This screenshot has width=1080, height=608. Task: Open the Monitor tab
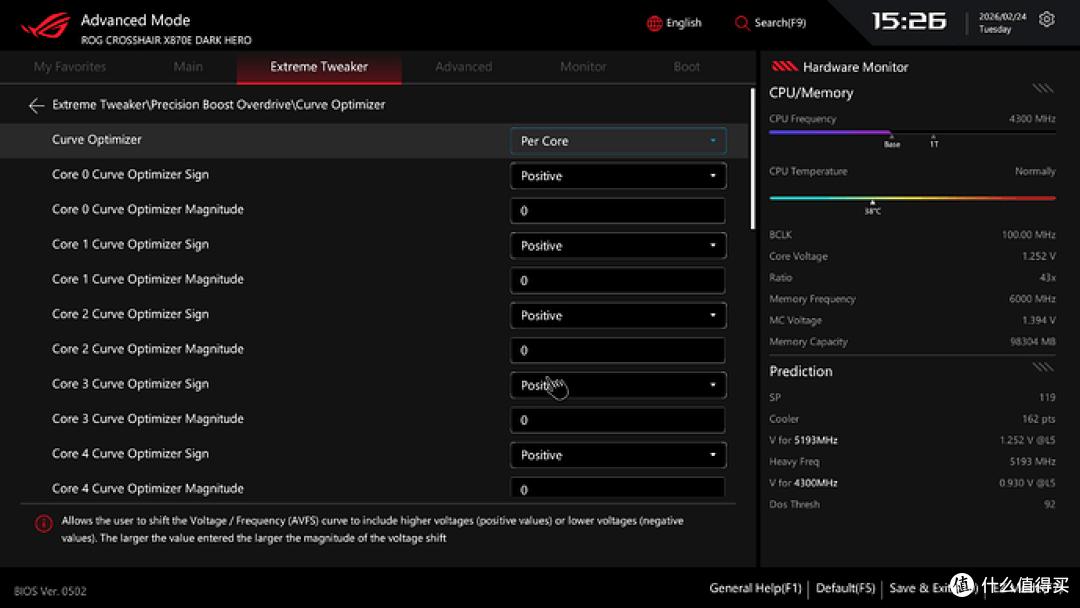click(583, 67)
